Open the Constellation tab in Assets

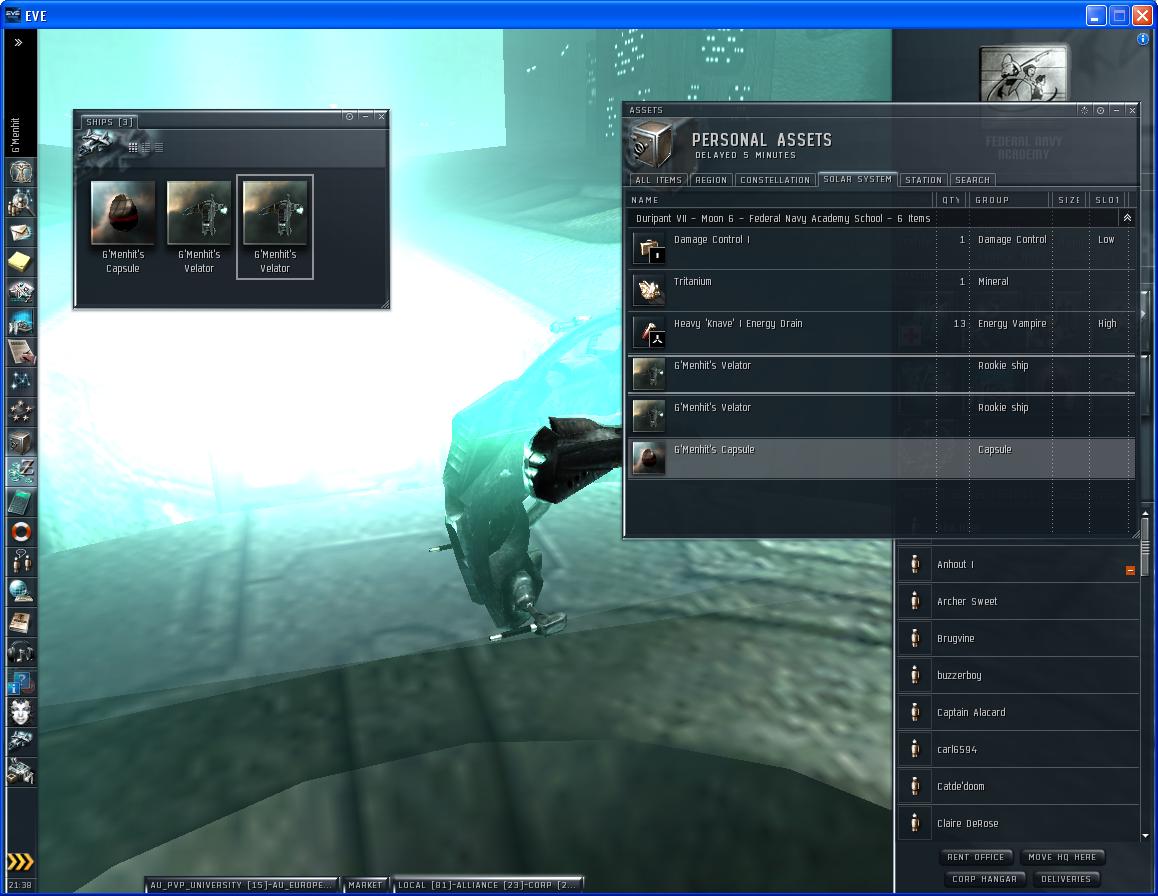click(x=775, y=180)
